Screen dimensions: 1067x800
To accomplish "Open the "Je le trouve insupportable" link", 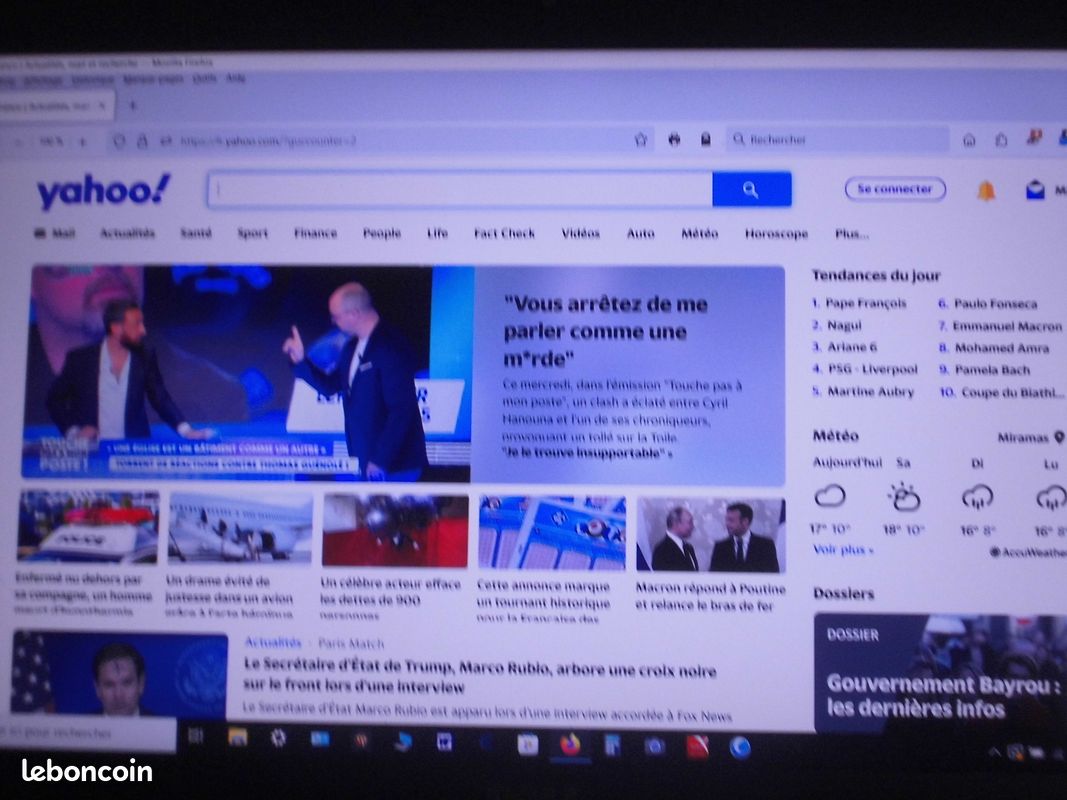I will tap(587, 453).
